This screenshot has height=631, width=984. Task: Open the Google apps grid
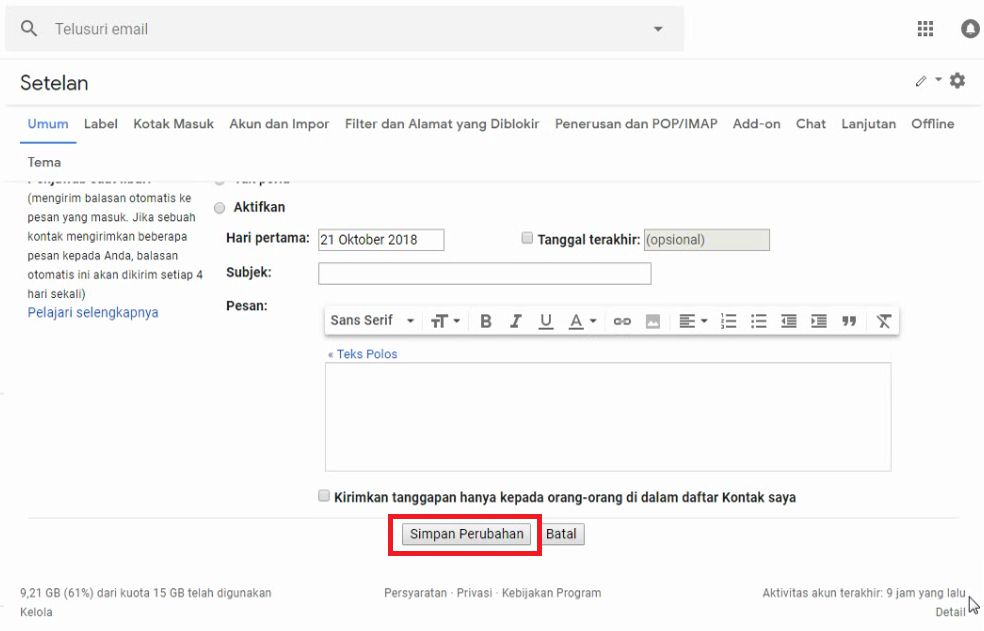click(x=925, y=28)
